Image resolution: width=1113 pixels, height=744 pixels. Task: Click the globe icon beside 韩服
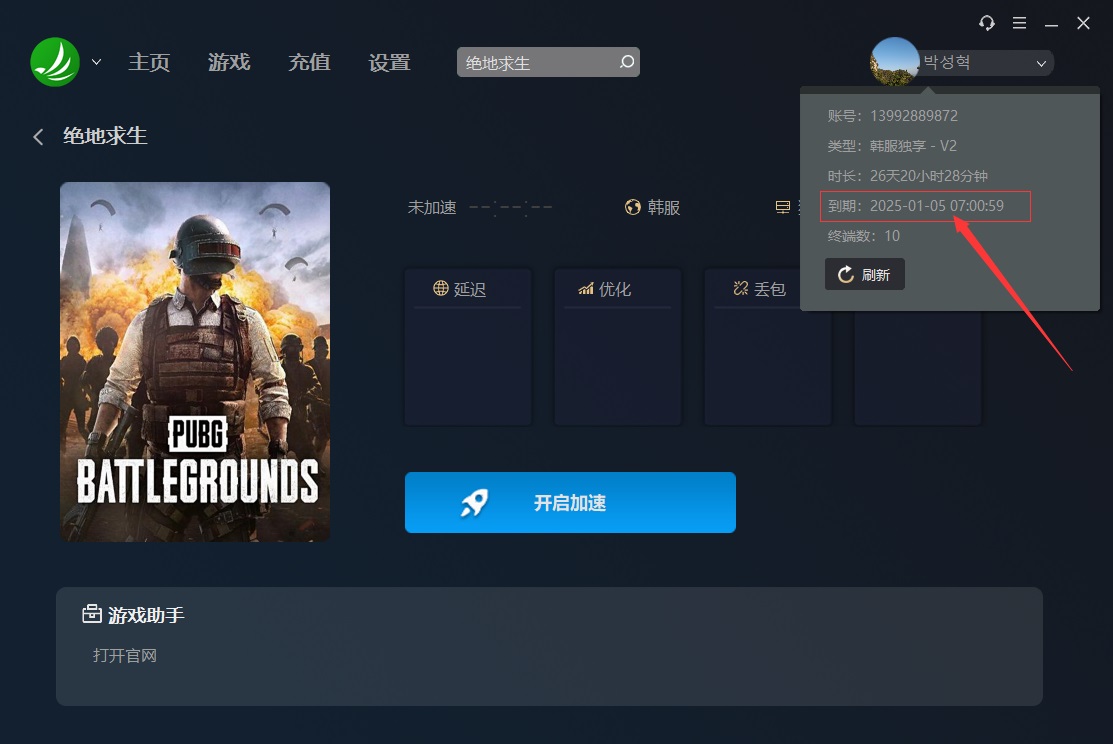click(632, 207)
